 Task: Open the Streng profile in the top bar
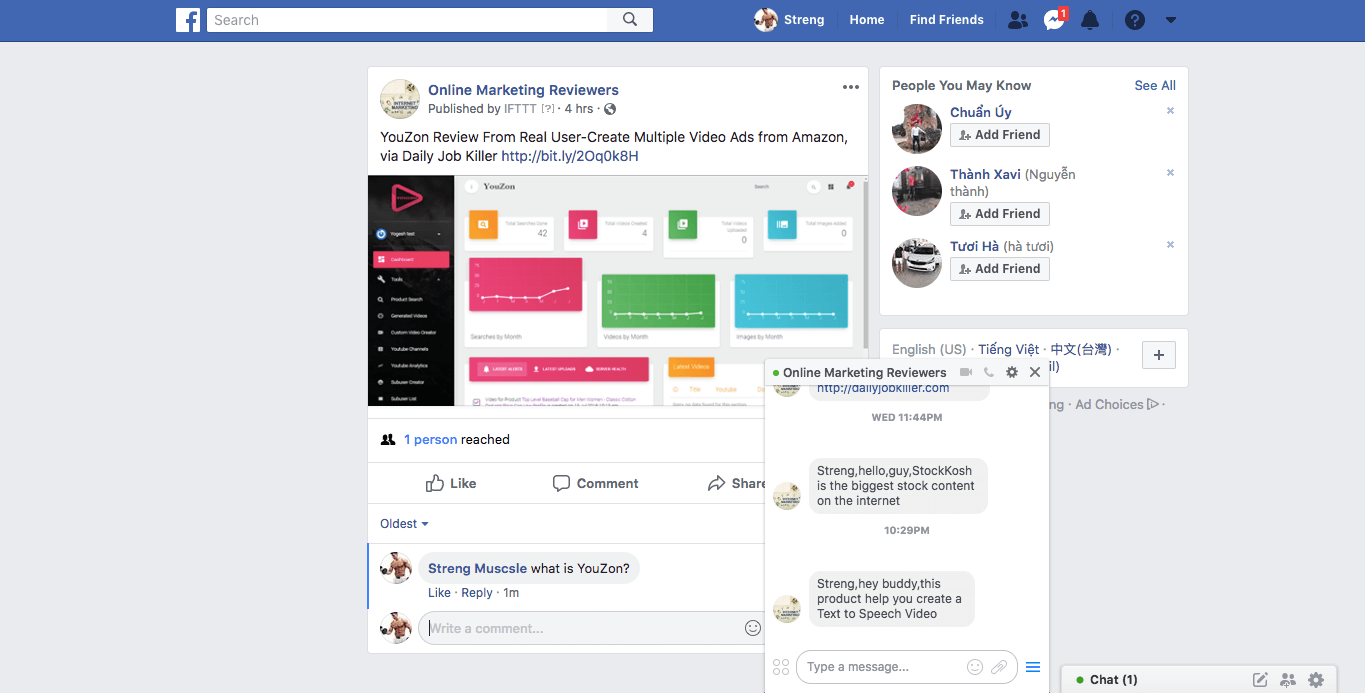click(x=790, y=20)
